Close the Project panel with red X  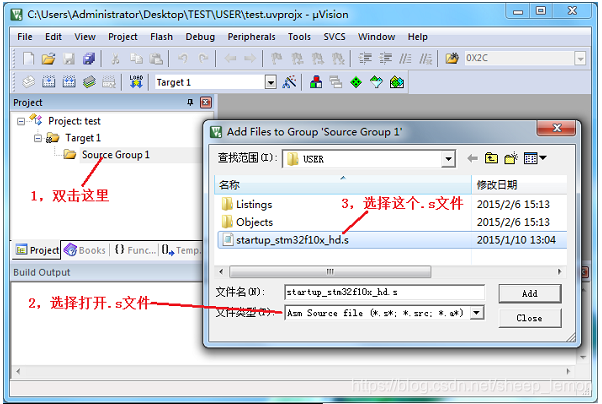[x=206, y=103]
